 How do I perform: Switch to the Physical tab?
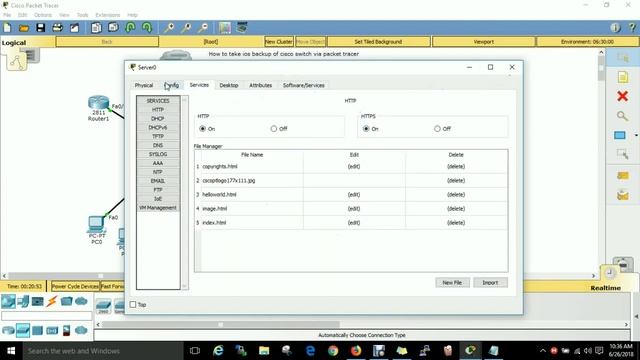[144, 85]
